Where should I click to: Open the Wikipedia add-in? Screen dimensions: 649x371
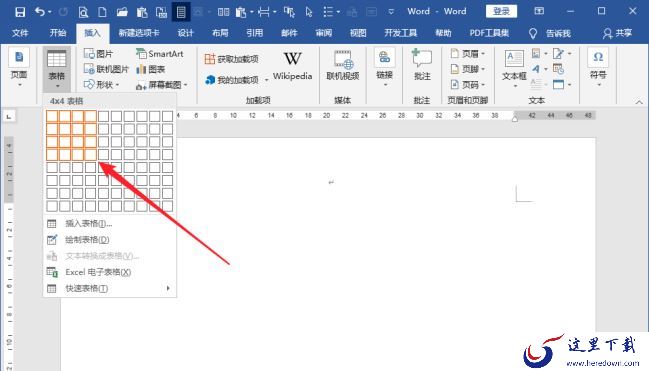(292, 66)
